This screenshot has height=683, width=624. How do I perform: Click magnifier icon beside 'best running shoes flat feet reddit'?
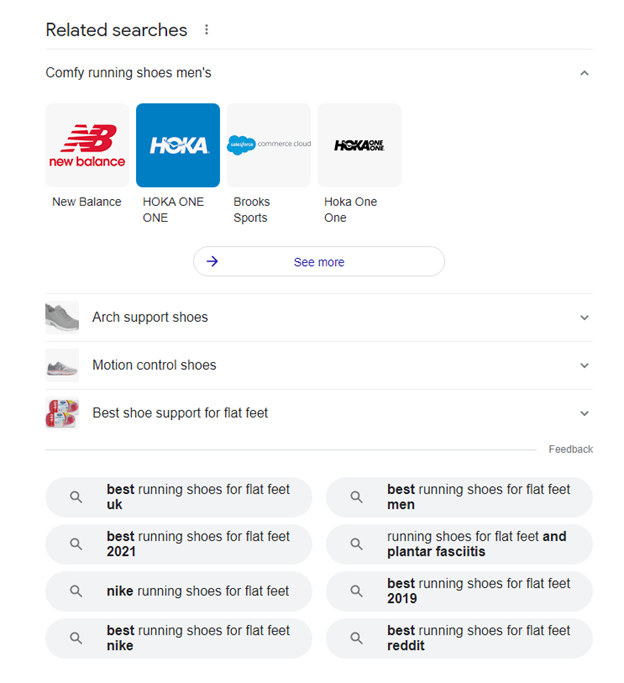click(x=357, y=638)
